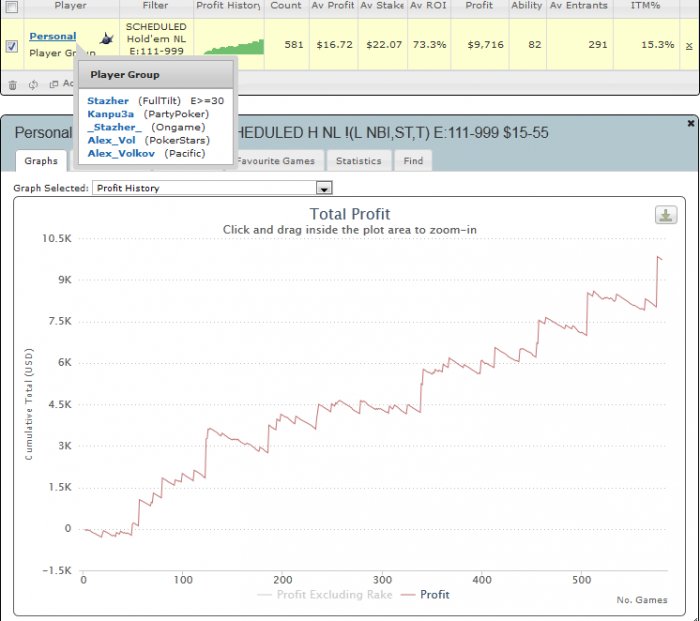Sort the table by Av ROI column
This screenshot has height=621, width=700.
tap(428, 6)
